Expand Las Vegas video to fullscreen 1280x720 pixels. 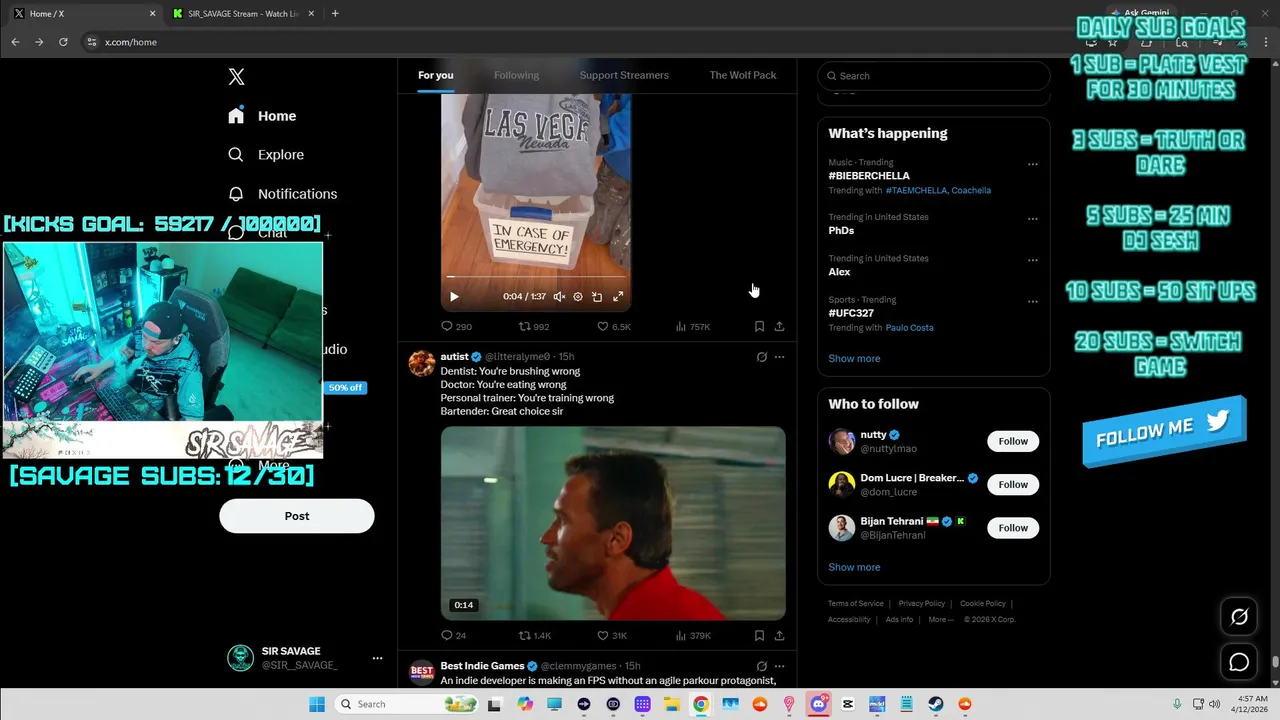click(618, 297)
